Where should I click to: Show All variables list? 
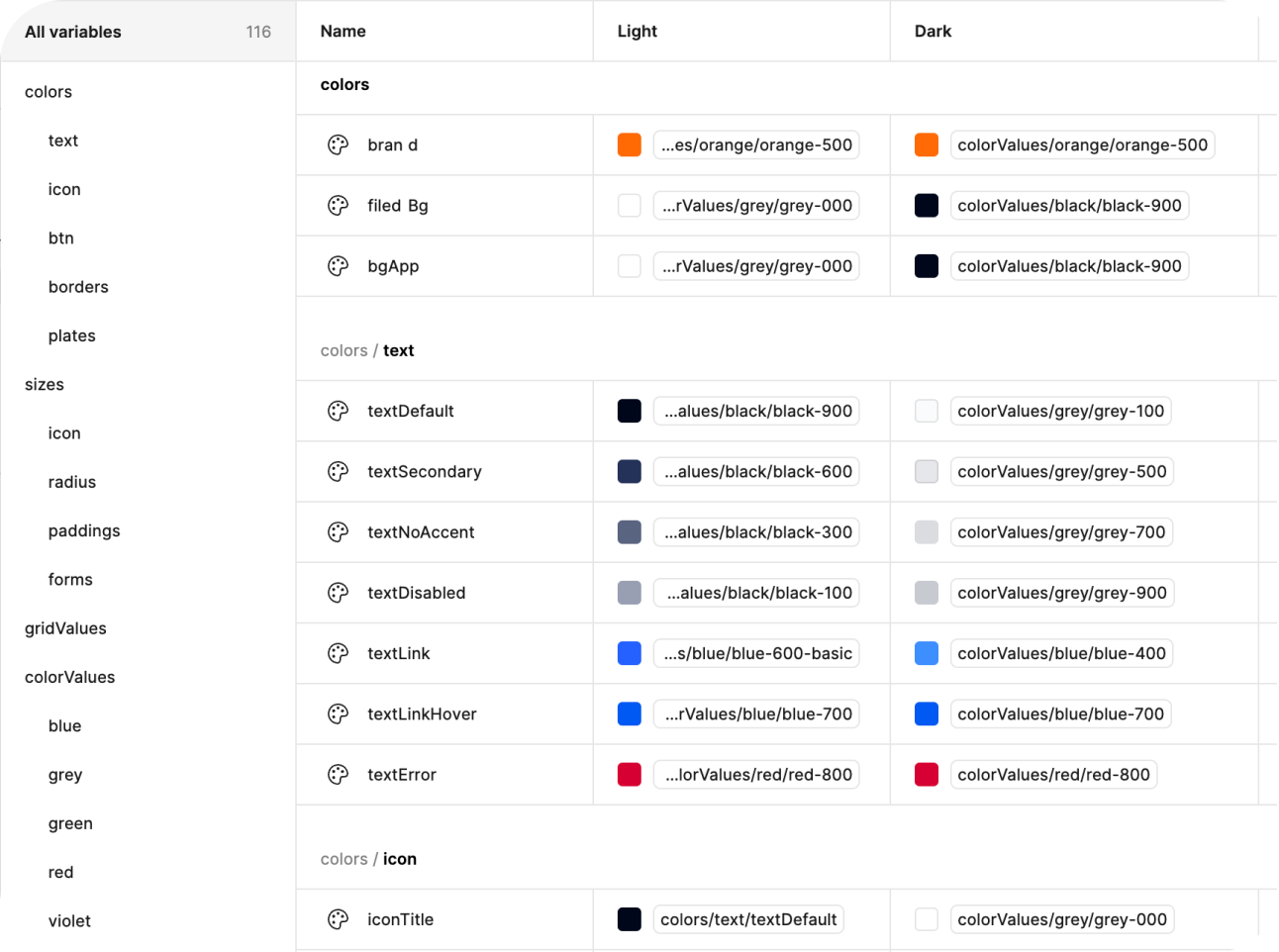coord(73,32)
